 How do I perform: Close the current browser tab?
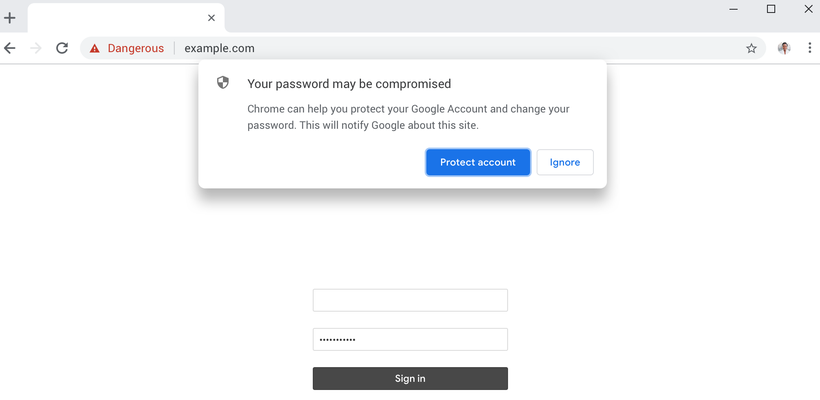pos(211,18)
